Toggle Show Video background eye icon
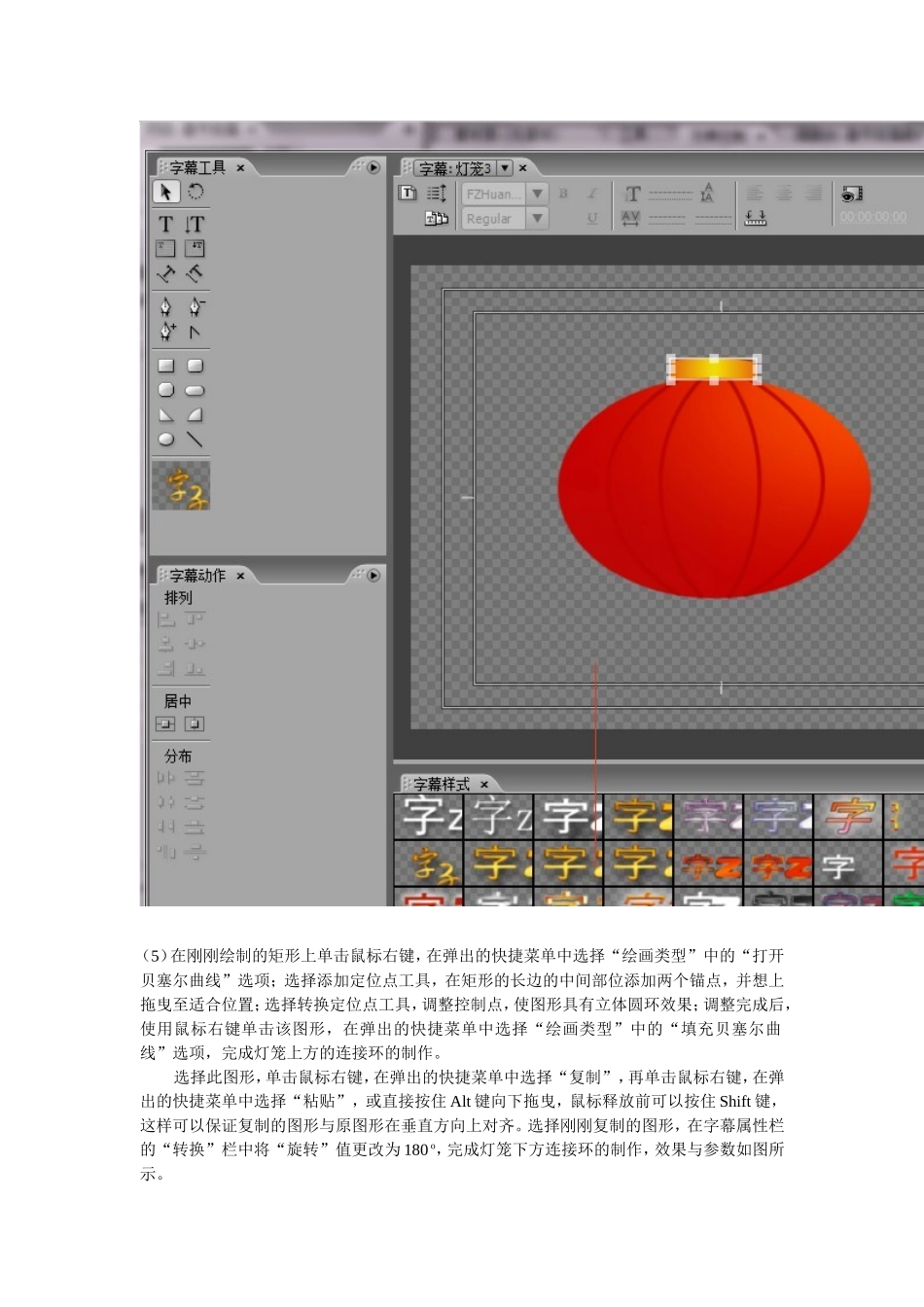This screenshot has width=924, height=1307. coord(852,194)
